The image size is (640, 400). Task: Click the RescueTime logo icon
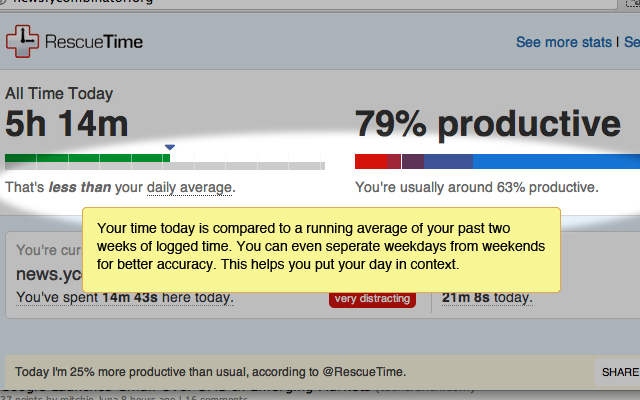pyautogui.click(x=22, y=41)
